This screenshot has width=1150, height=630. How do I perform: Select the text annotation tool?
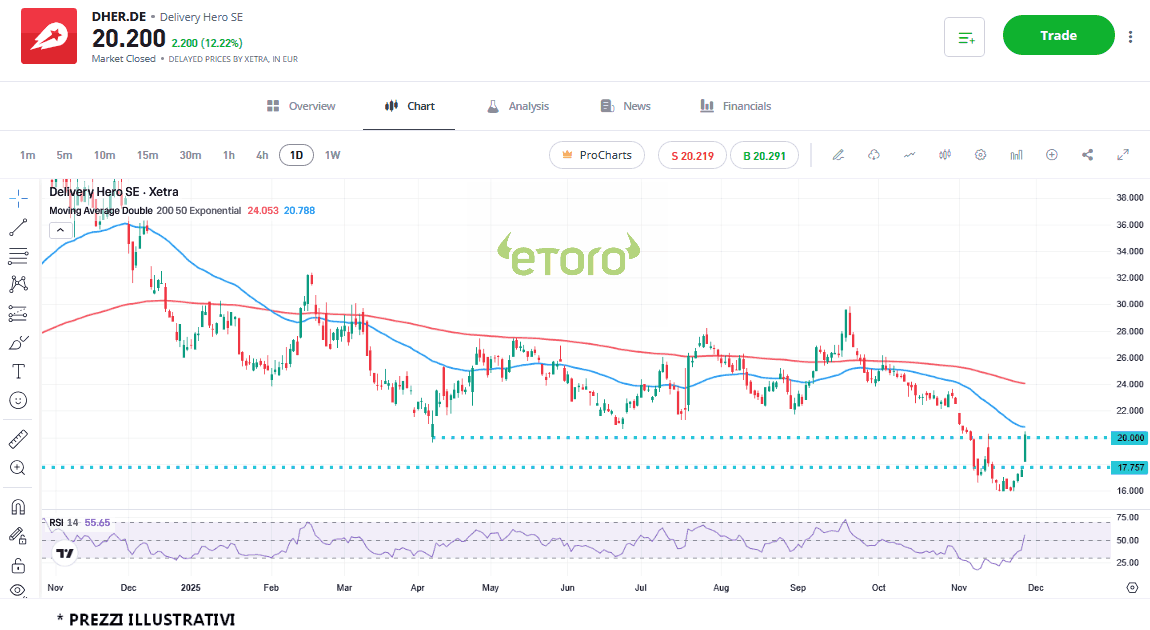[18, 371]
